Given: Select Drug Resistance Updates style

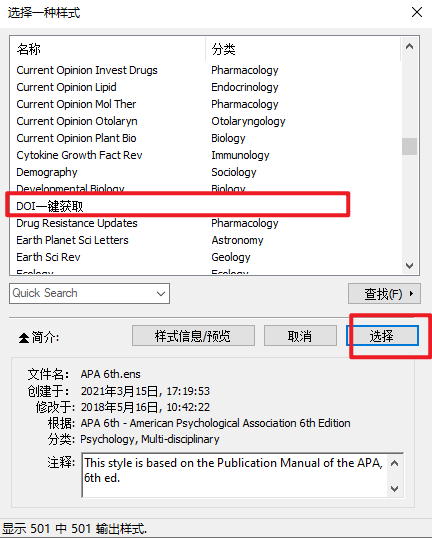Looking at the screenshot, I should pos(206,223).
